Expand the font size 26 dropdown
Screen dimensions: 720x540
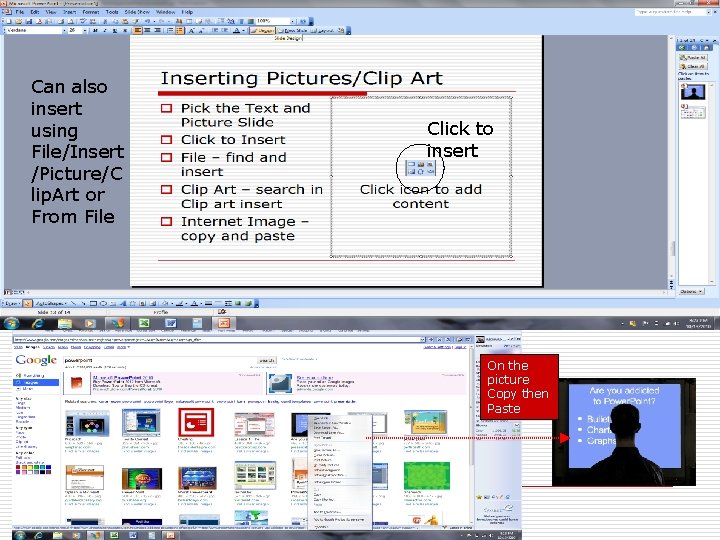(x=85, y=30)
